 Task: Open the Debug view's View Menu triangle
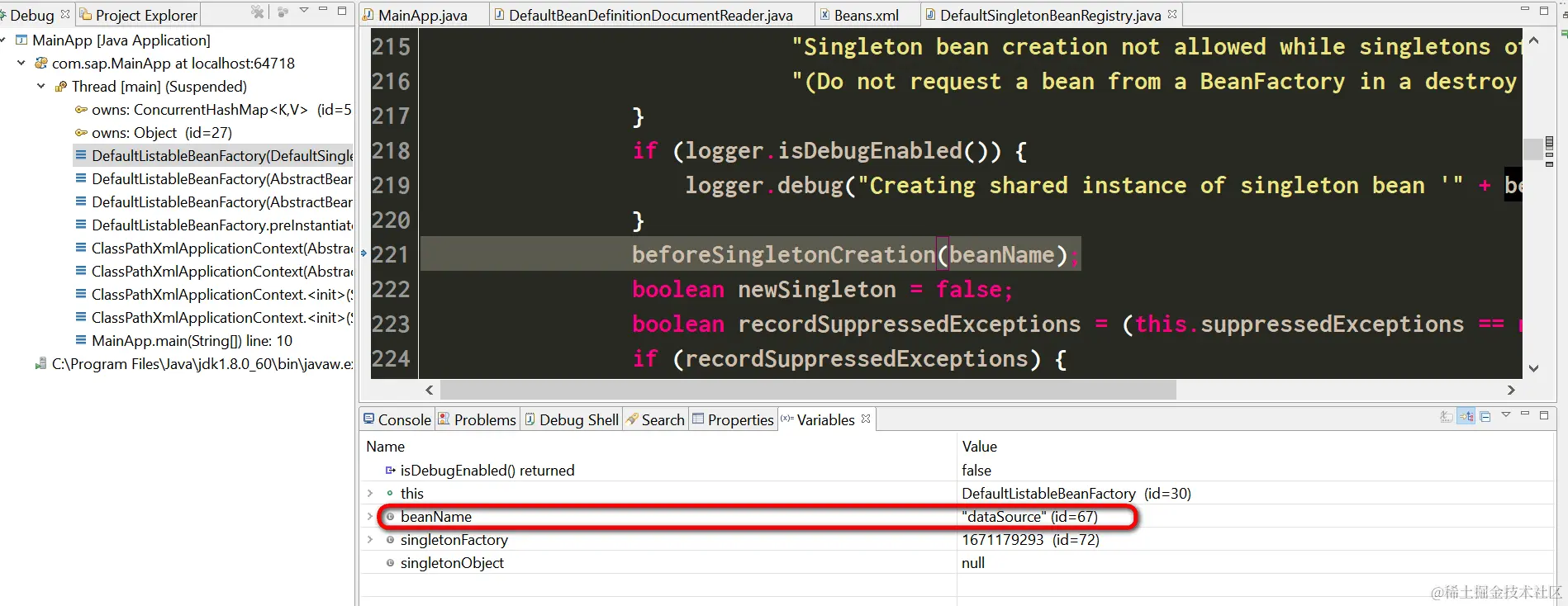click(304, 11)
